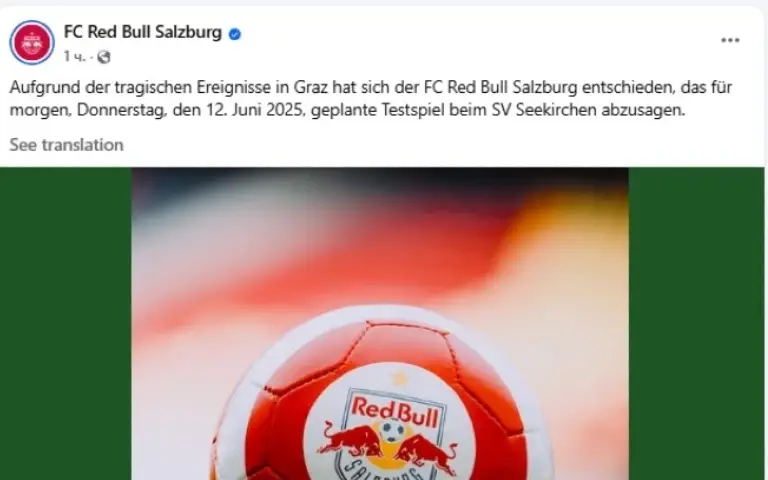768x480 pixels.
Task: Click the blue verified badge
Action: click(x=235, y=34)
